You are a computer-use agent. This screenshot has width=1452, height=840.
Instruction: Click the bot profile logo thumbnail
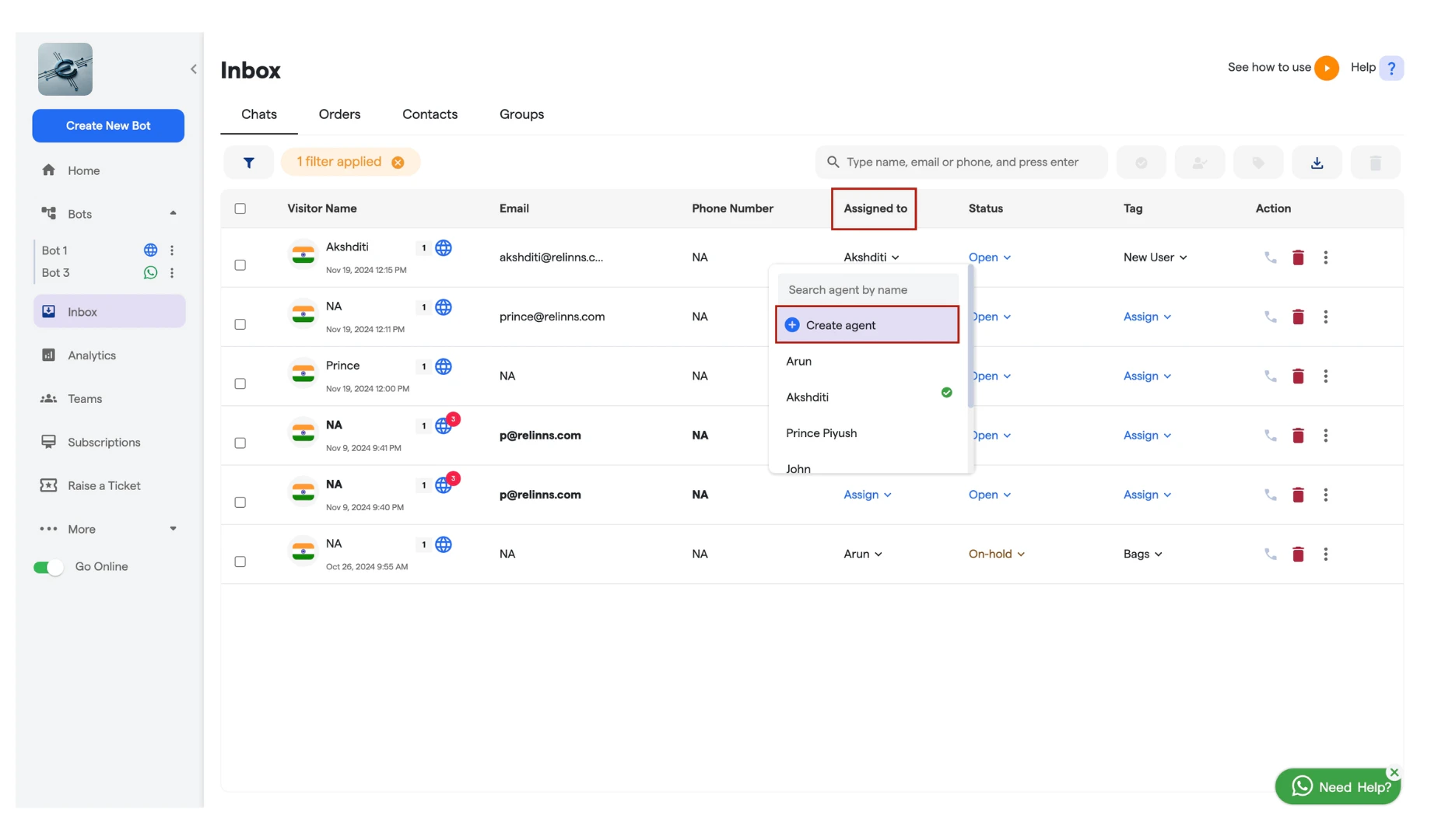(65, 69)
